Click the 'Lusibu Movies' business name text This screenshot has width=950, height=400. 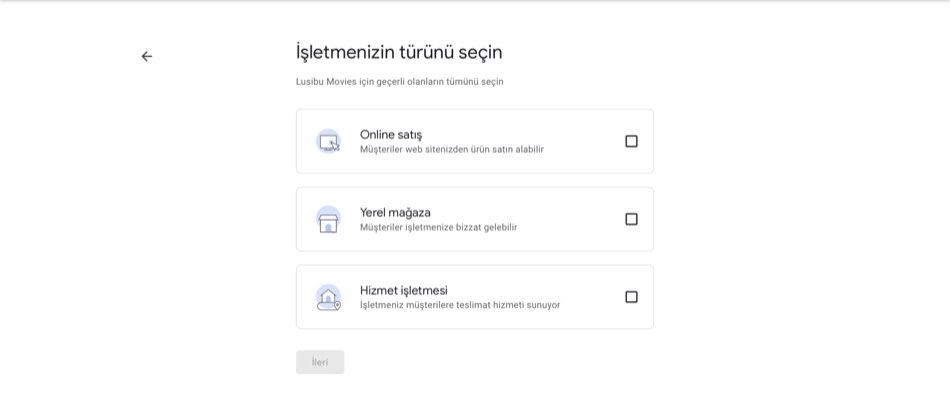(327, 82)
